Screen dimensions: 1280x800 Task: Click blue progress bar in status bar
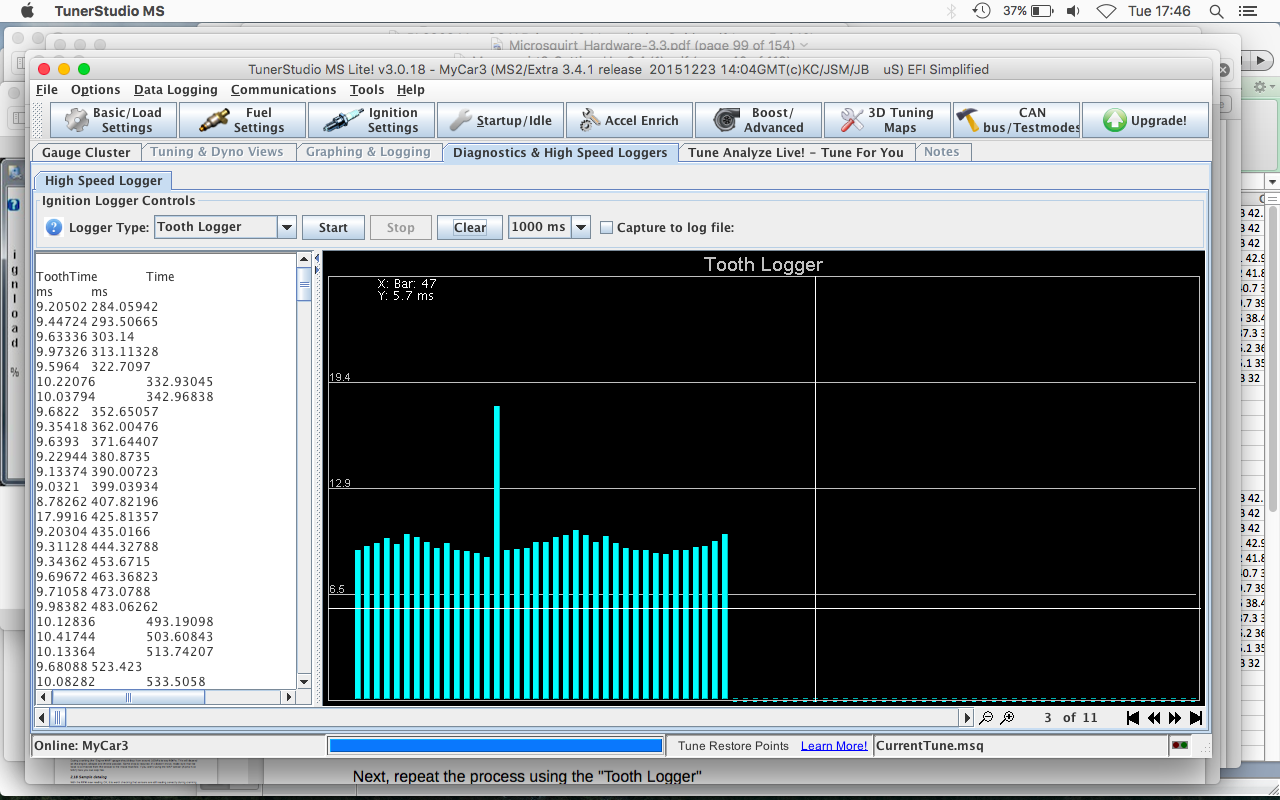pos(496,745)
